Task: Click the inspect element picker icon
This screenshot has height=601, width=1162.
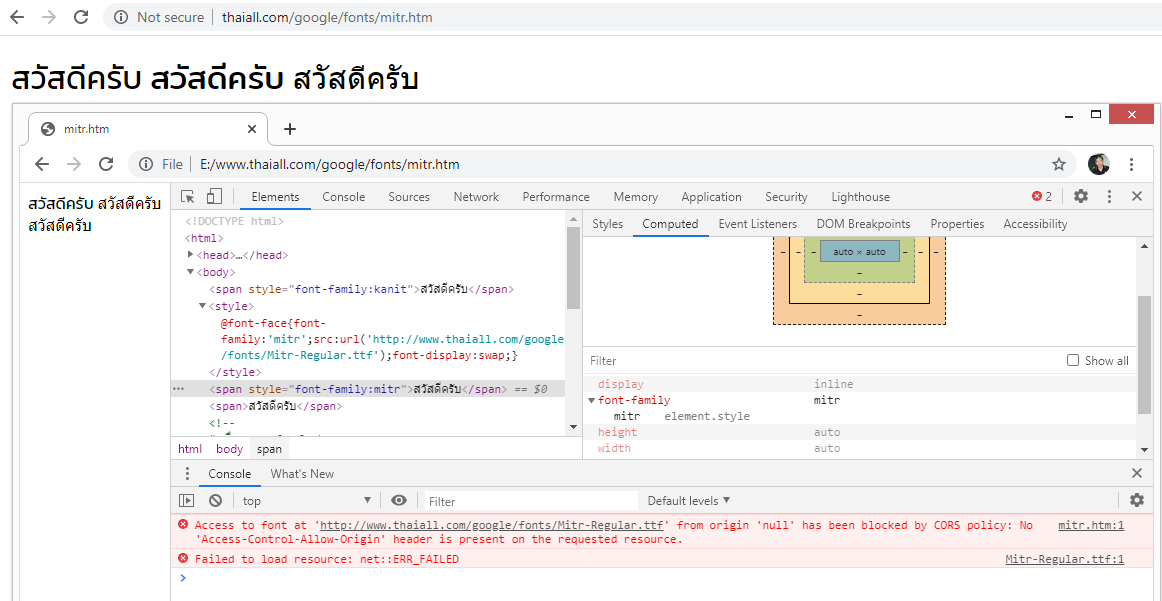Action: pyautogui.click(x=188, y=197)
